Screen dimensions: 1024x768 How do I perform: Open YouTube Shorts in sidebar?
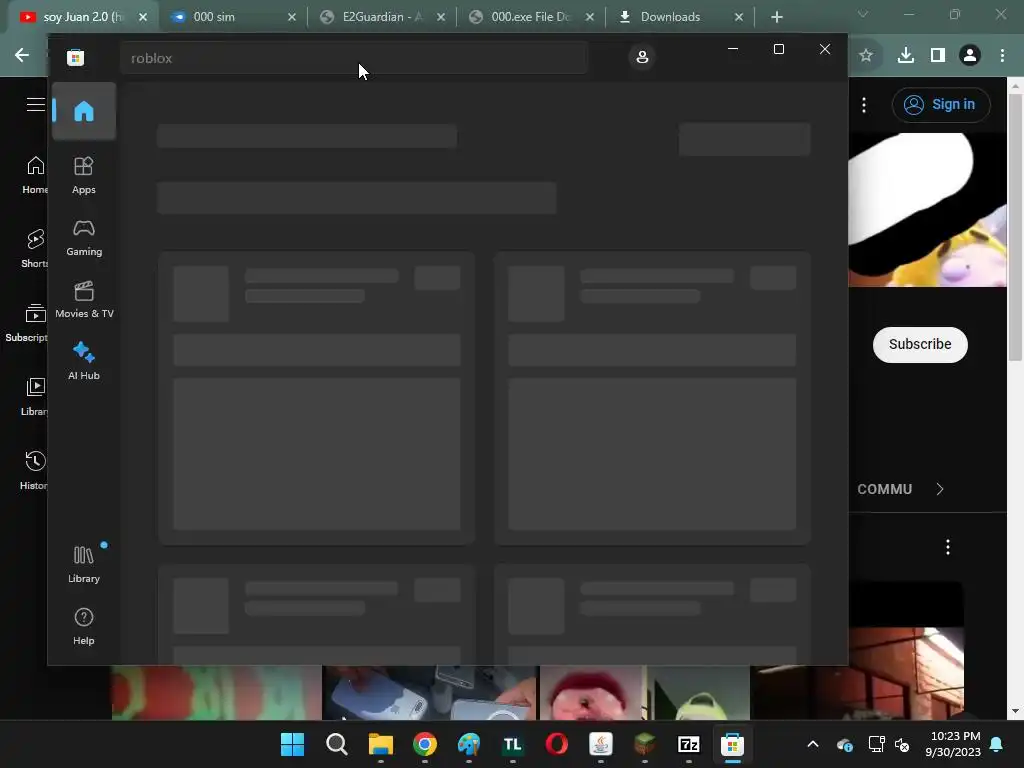(x=34, y=248)
